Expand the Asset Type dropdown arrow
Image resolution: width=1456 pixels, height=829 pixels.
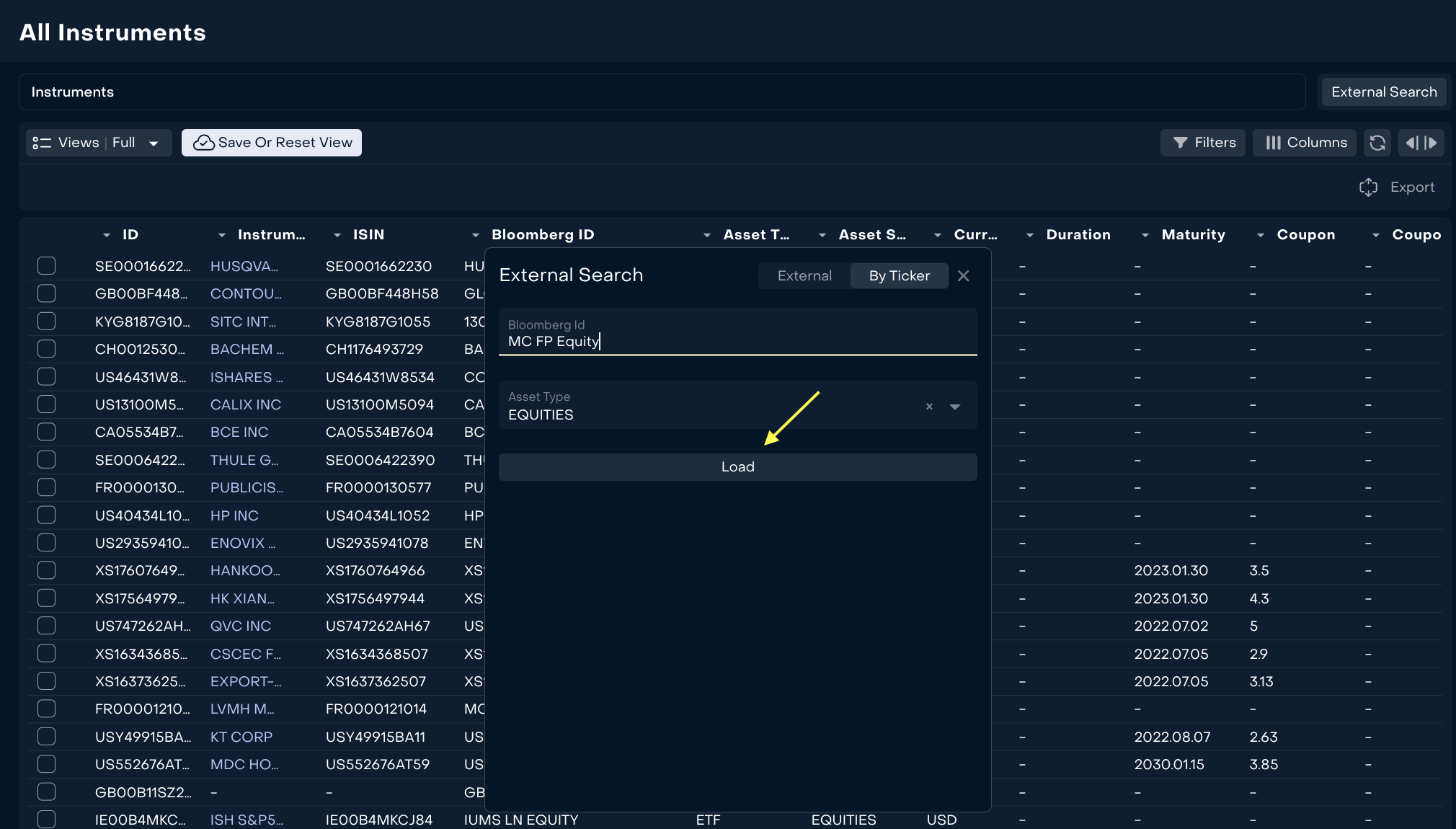[955, 407]
